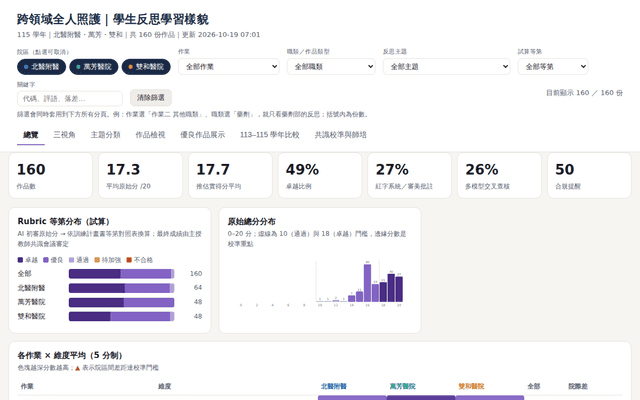Image resolution: width=640 pixels, height=400 pixels.
Task: Click the 優良 legend swatch
Action: [x=46, y=260]
